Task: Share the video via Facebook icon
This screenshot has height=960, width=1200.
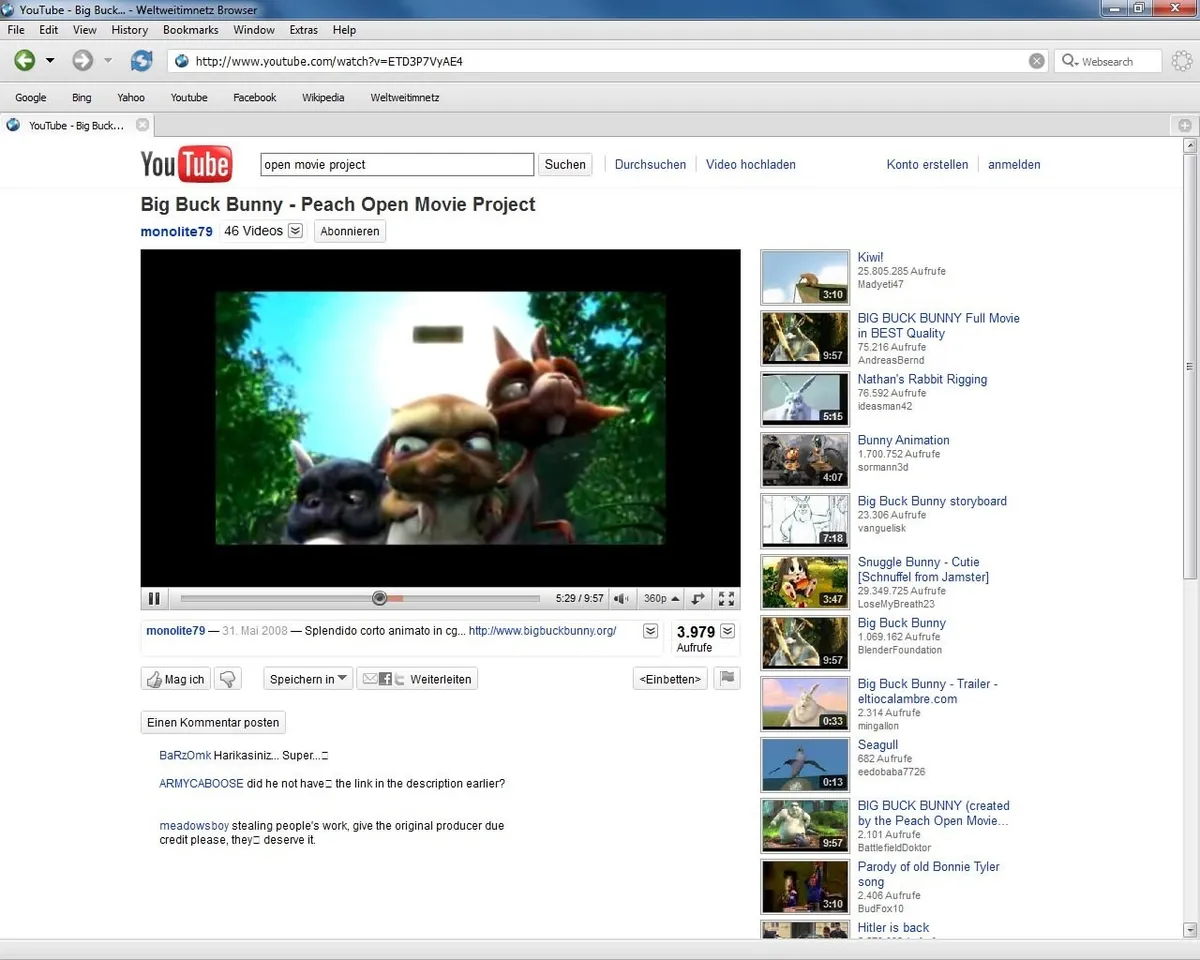Action: [387, 678]
